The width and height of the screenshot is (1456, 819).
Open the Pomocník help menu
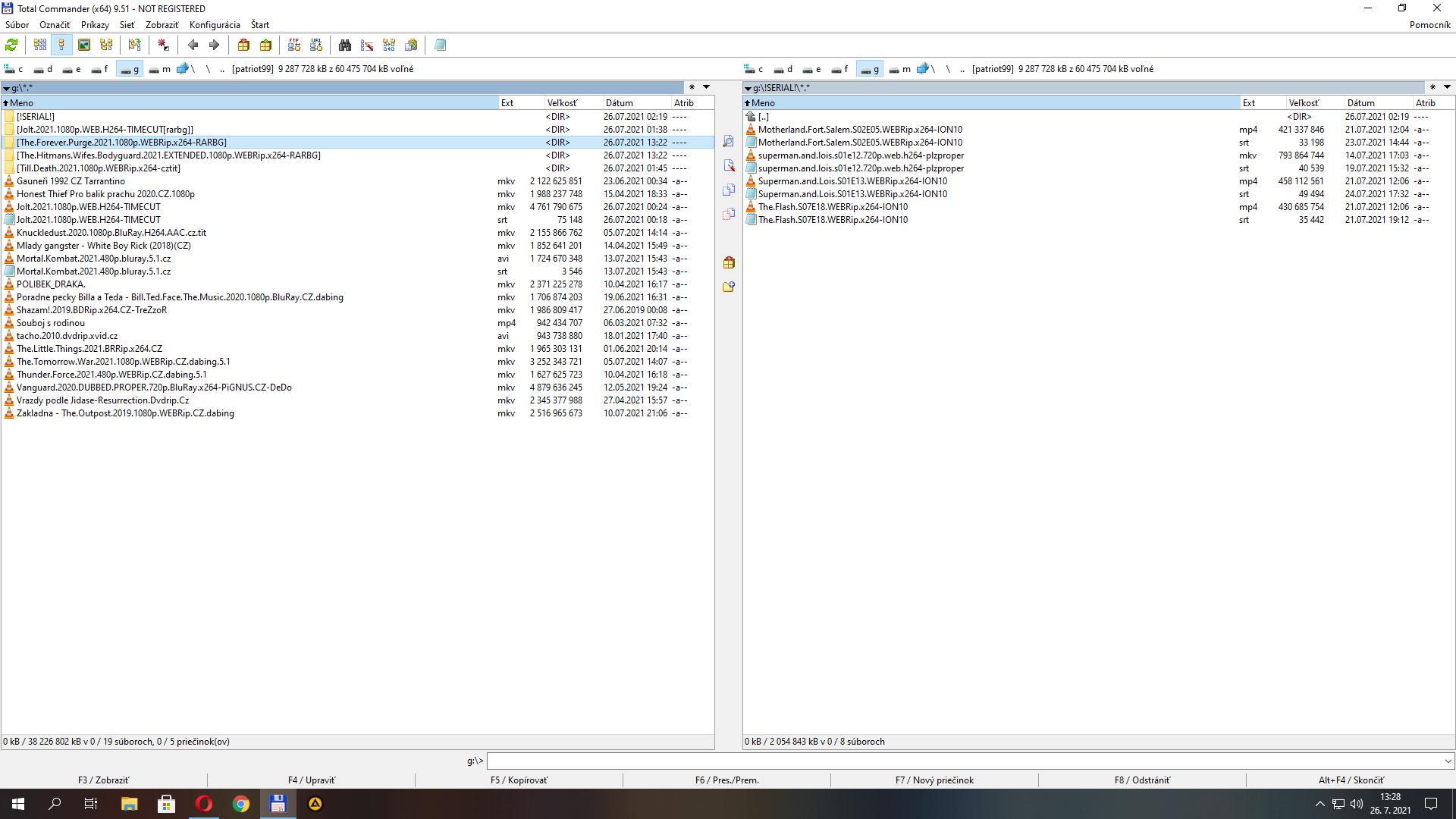pyautogui.click(x=1429, y=25)
